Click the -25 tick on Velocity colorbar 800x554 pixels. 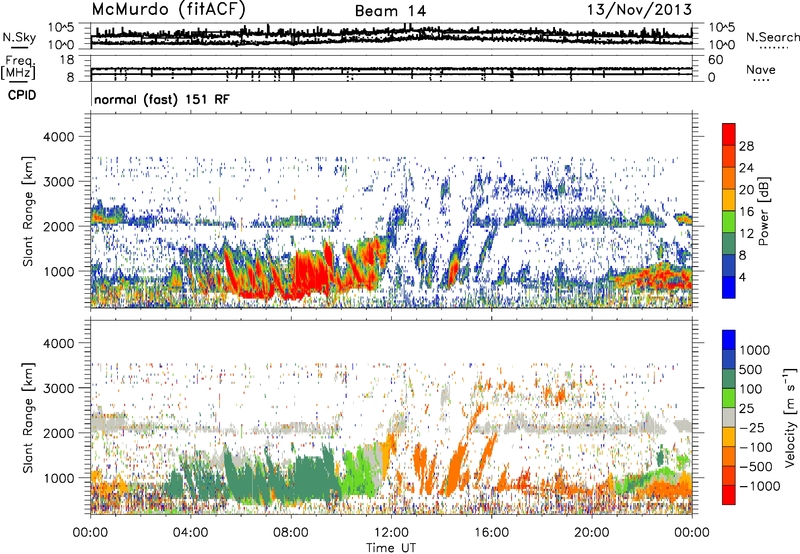coord(752,427)
